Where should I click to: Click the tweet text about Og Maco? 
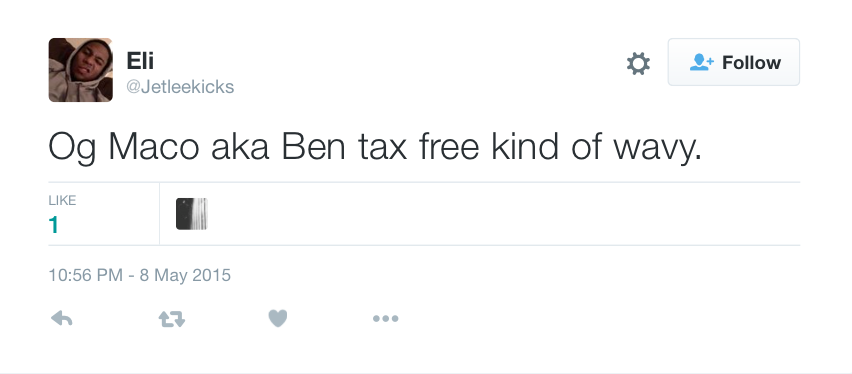[x=375, y=146]
